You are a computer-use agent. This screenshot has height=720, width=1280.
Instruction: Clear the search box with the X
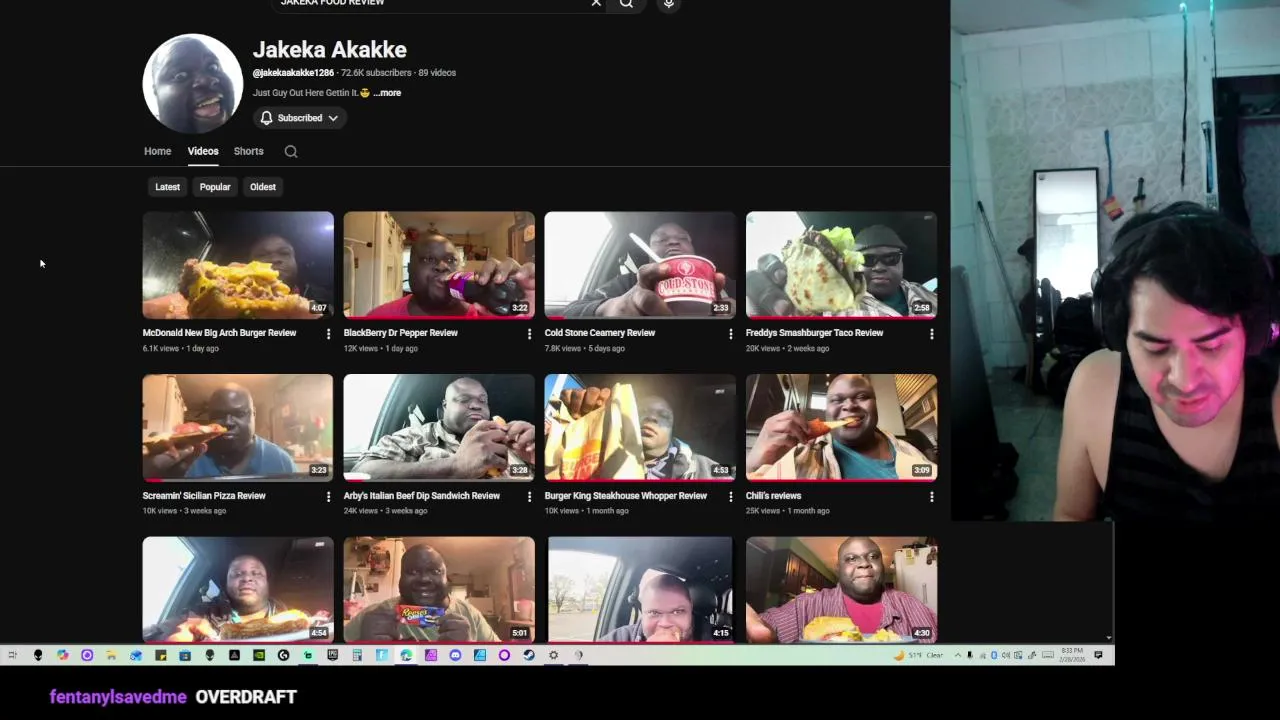596,3
